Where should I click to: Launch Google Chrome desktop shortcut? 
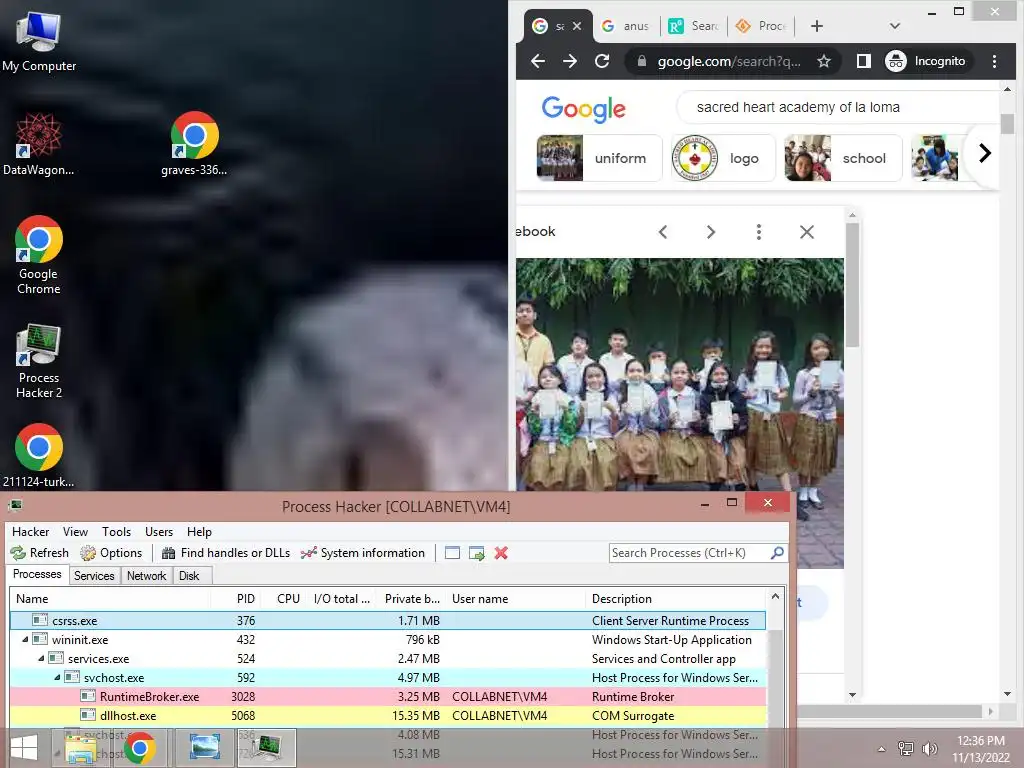point(39,255)
